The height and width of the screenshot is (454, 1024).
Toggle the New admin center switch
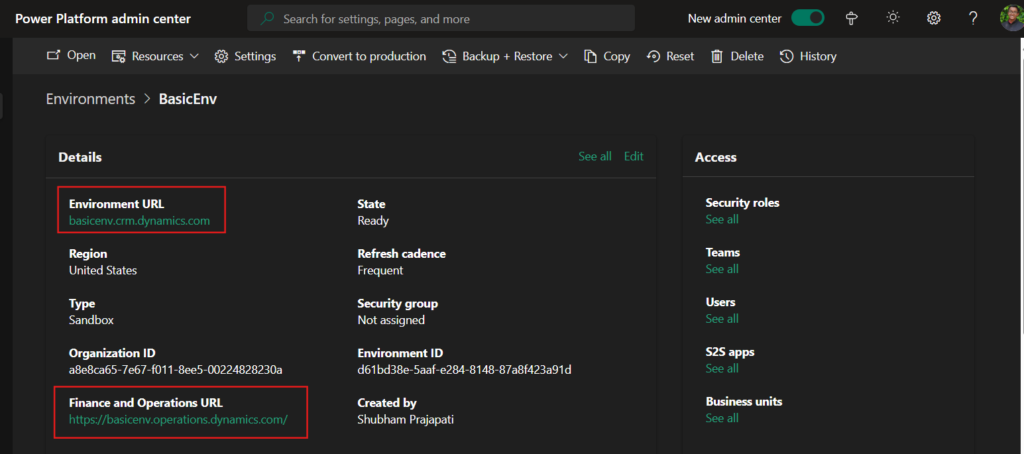808,18
